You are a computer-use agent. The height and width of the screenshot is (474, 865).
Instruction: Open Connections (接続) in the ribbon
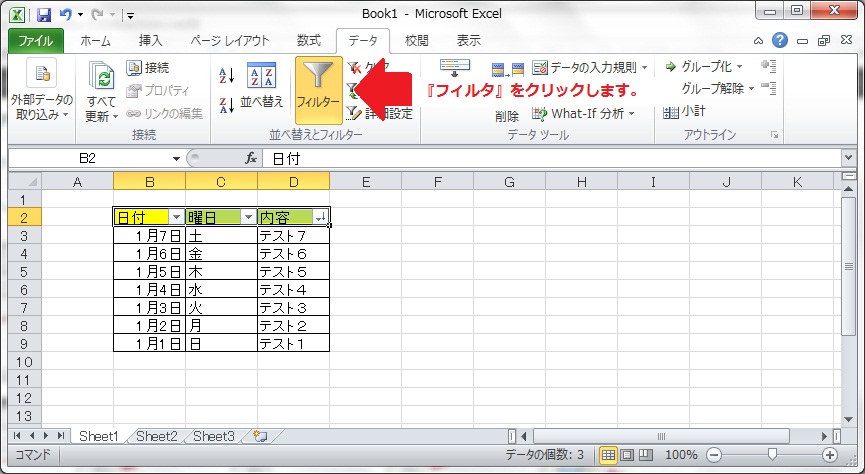pyautogui.click(x=148, y=68)
